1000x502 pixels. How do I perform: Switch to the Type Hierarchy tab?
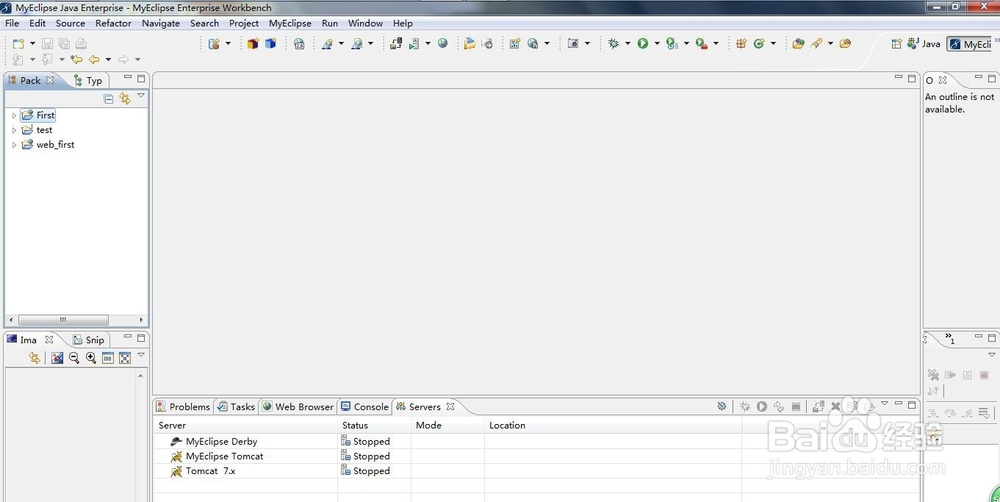(x=88, y=80)
